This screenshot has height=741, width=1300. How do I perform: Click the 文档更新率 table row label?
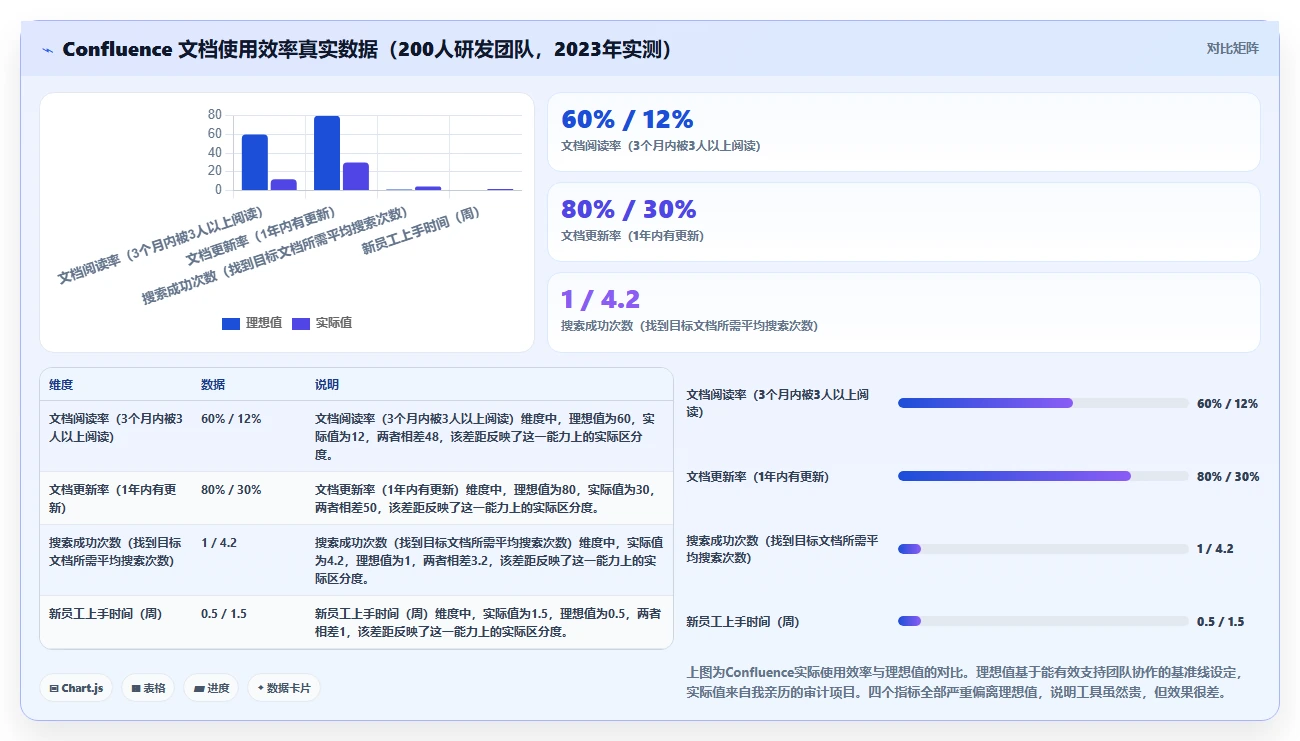(x=113, y=498)
